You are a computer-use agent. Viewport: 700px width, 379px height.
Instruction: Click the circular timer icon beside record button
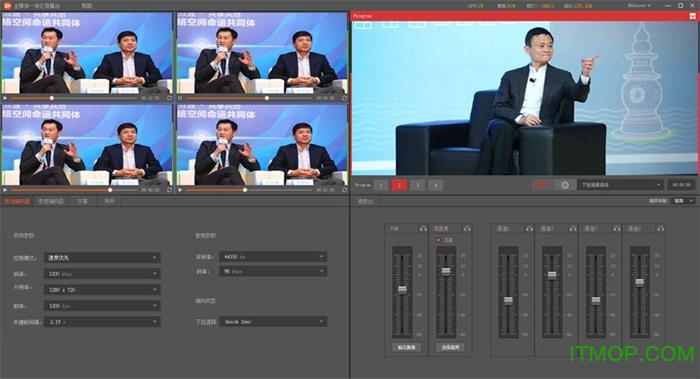click(565, 185)
